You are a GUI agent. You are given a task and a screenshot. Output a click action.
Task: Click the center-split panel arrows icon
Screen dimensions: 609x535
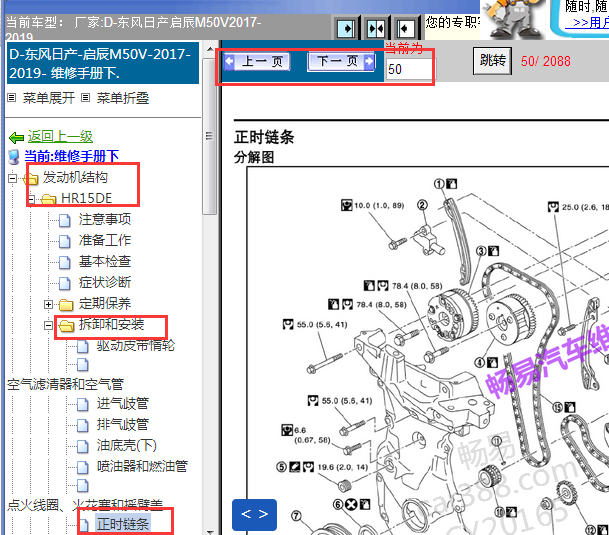click(376, 28)
